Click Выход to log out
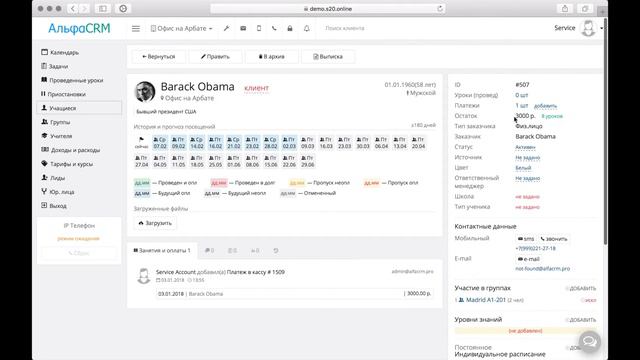 [54, 206]
